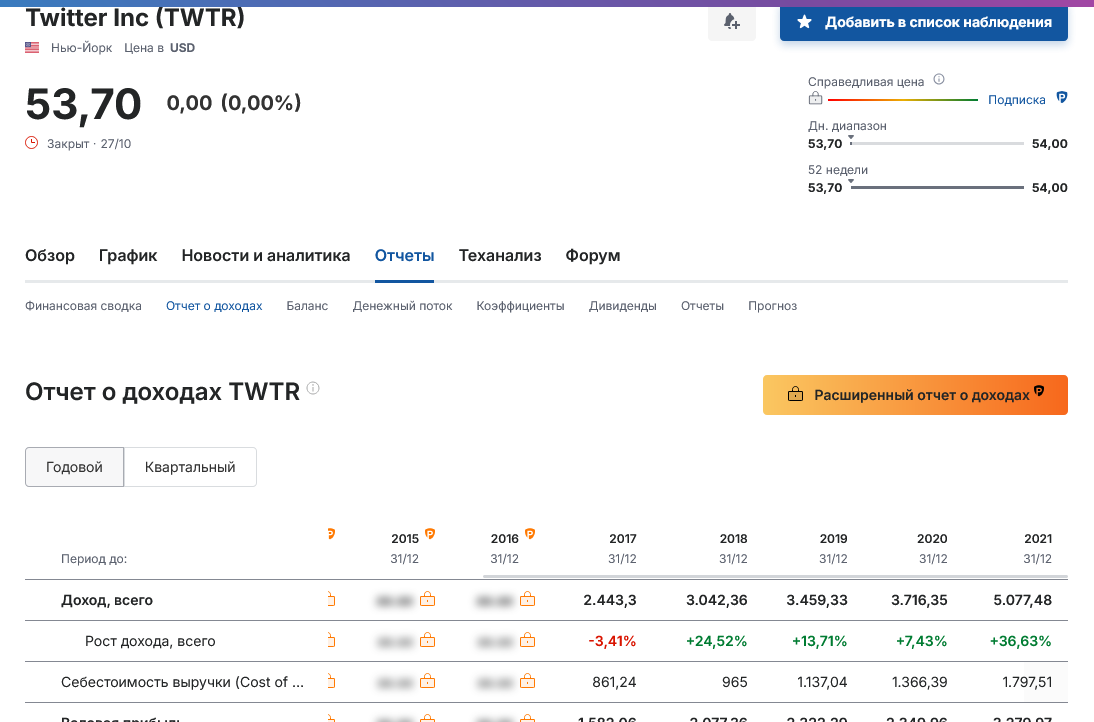The image size is (1094, 722).
Task: Switch to the Квартальный period toggle
Action: pos(190,467)
